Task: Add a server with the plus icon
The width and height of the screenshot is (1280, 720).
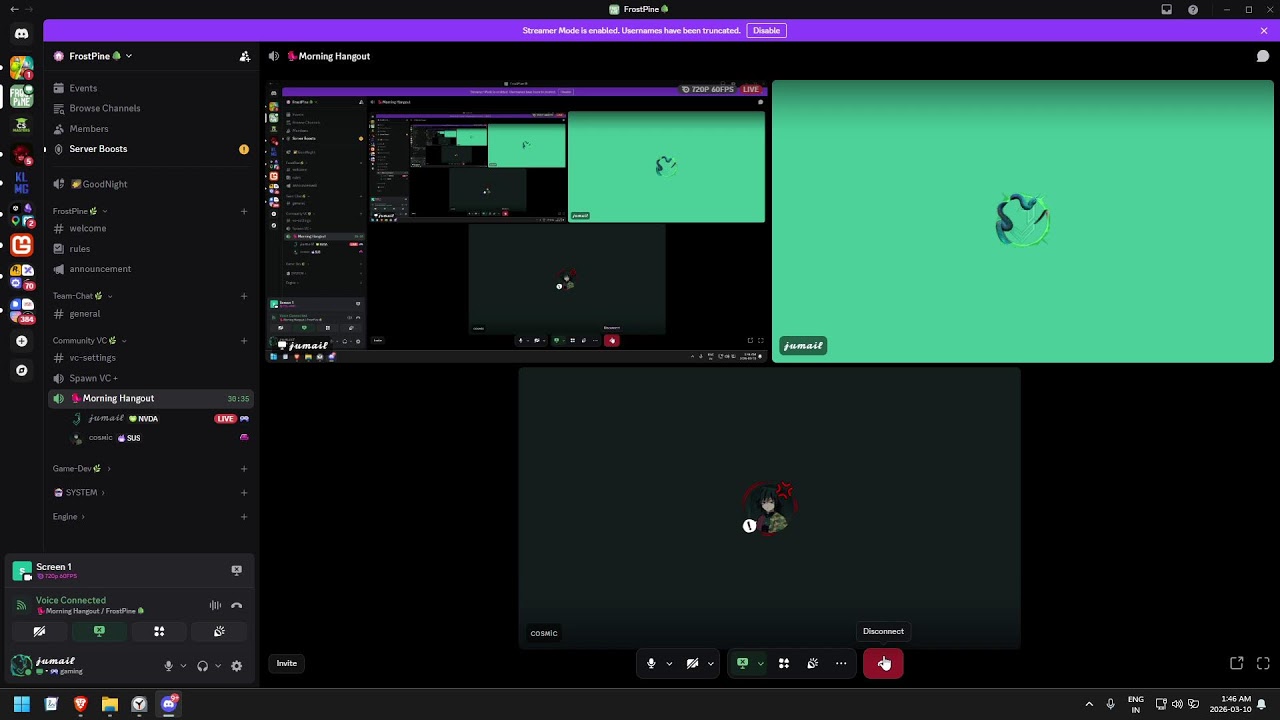Action: click(x=21, y=341)
